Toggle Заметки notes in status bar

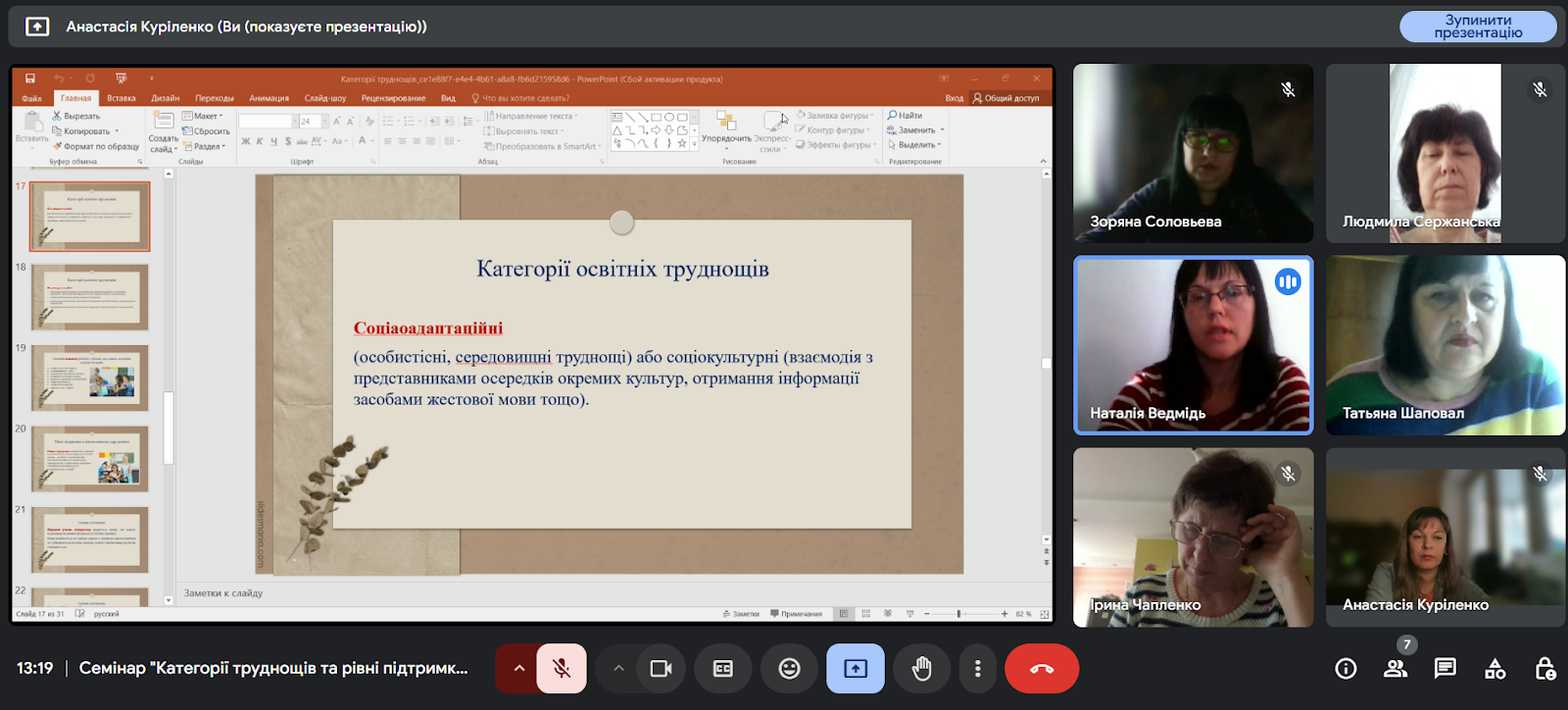click(x=741, y=614)
